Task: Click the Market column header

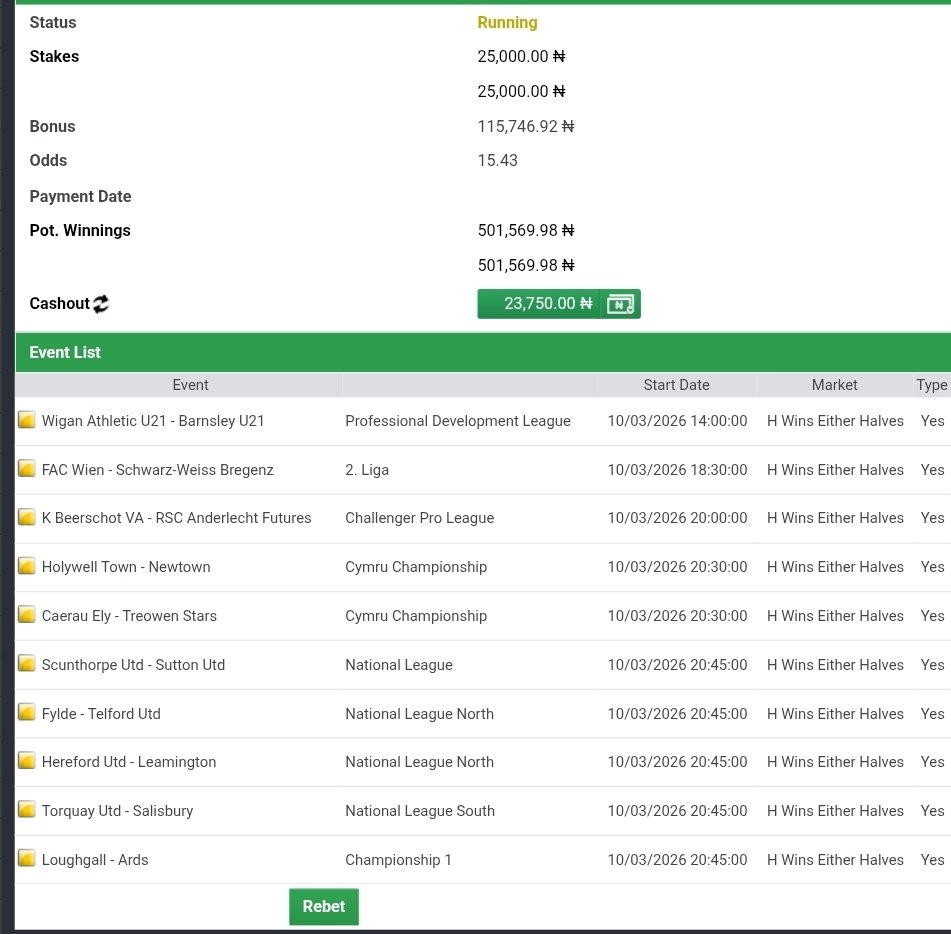Action: [835, 385]
